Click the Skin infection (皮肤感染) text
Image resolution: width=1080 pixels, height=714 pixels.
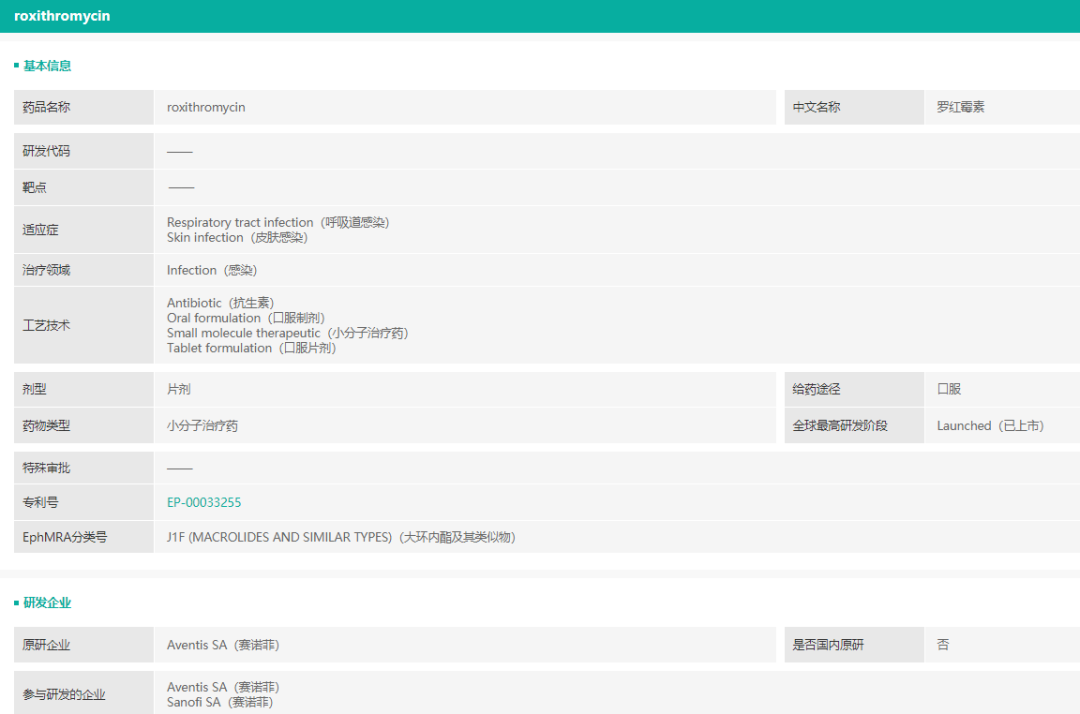click(x=237, y=238)
